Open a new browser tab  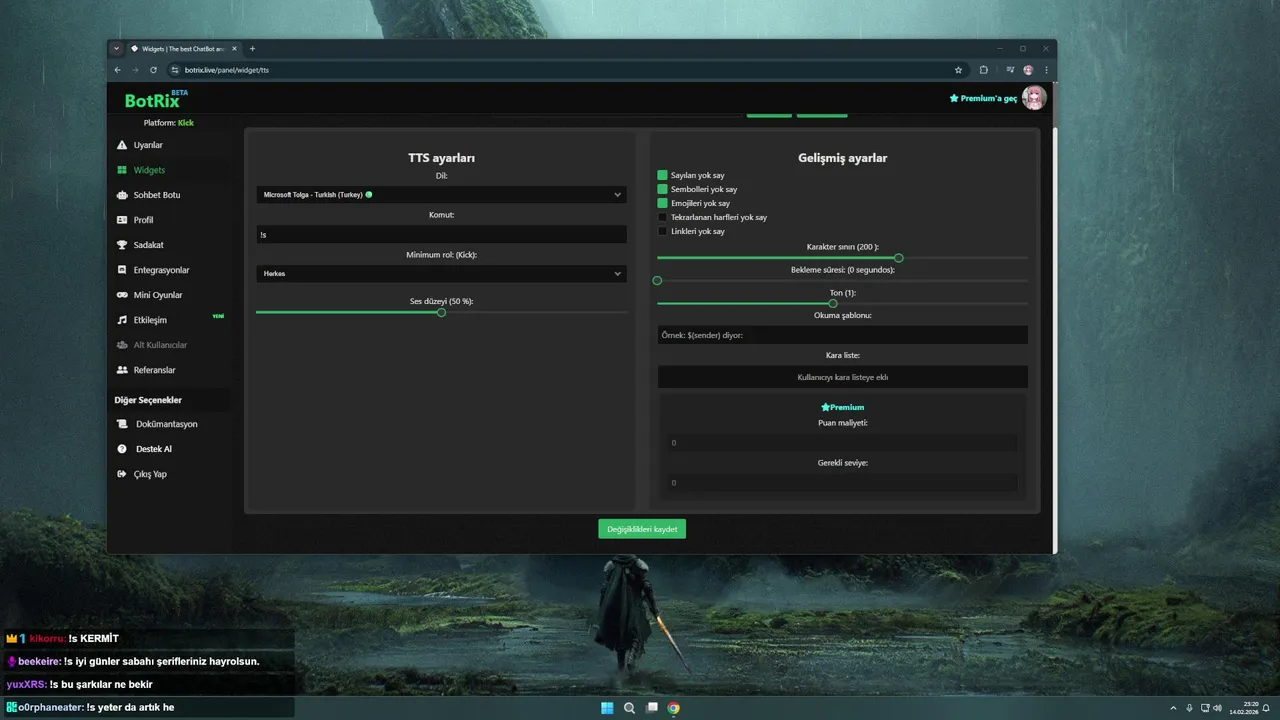pos(252,48)
